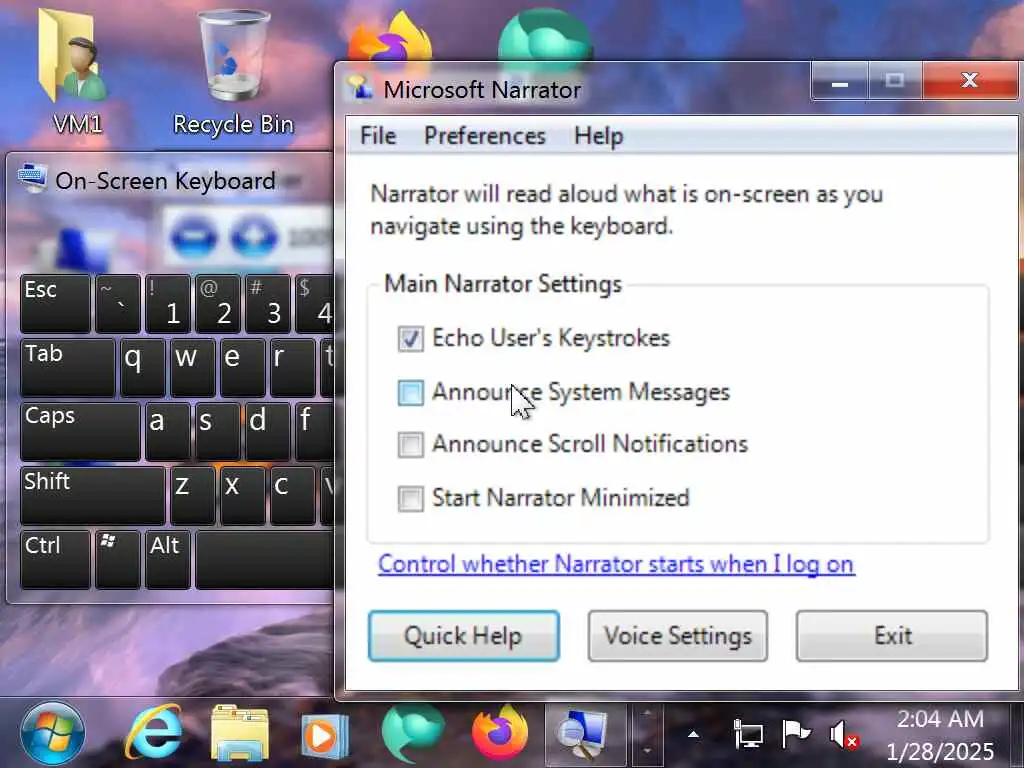Click the e key on the keyboard
Screen dimensions: 1024x768
(243, 368)
